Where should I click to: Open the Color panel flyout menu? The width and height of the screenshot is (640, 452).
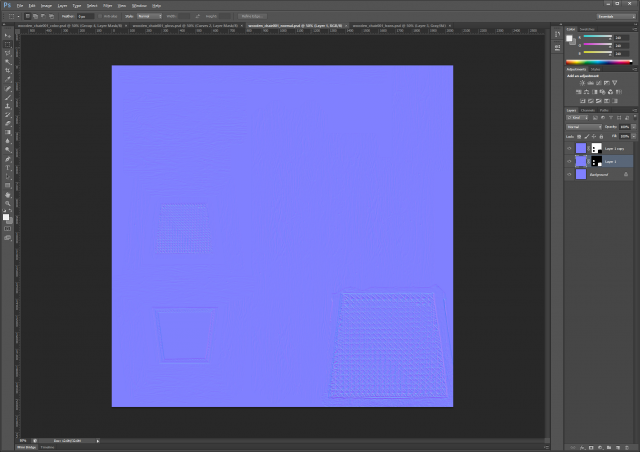[635, 29]
